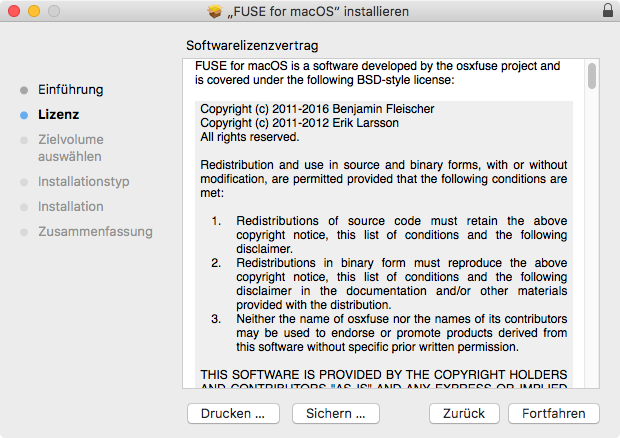Select the Lizenz step label

(x=59, y=115)
